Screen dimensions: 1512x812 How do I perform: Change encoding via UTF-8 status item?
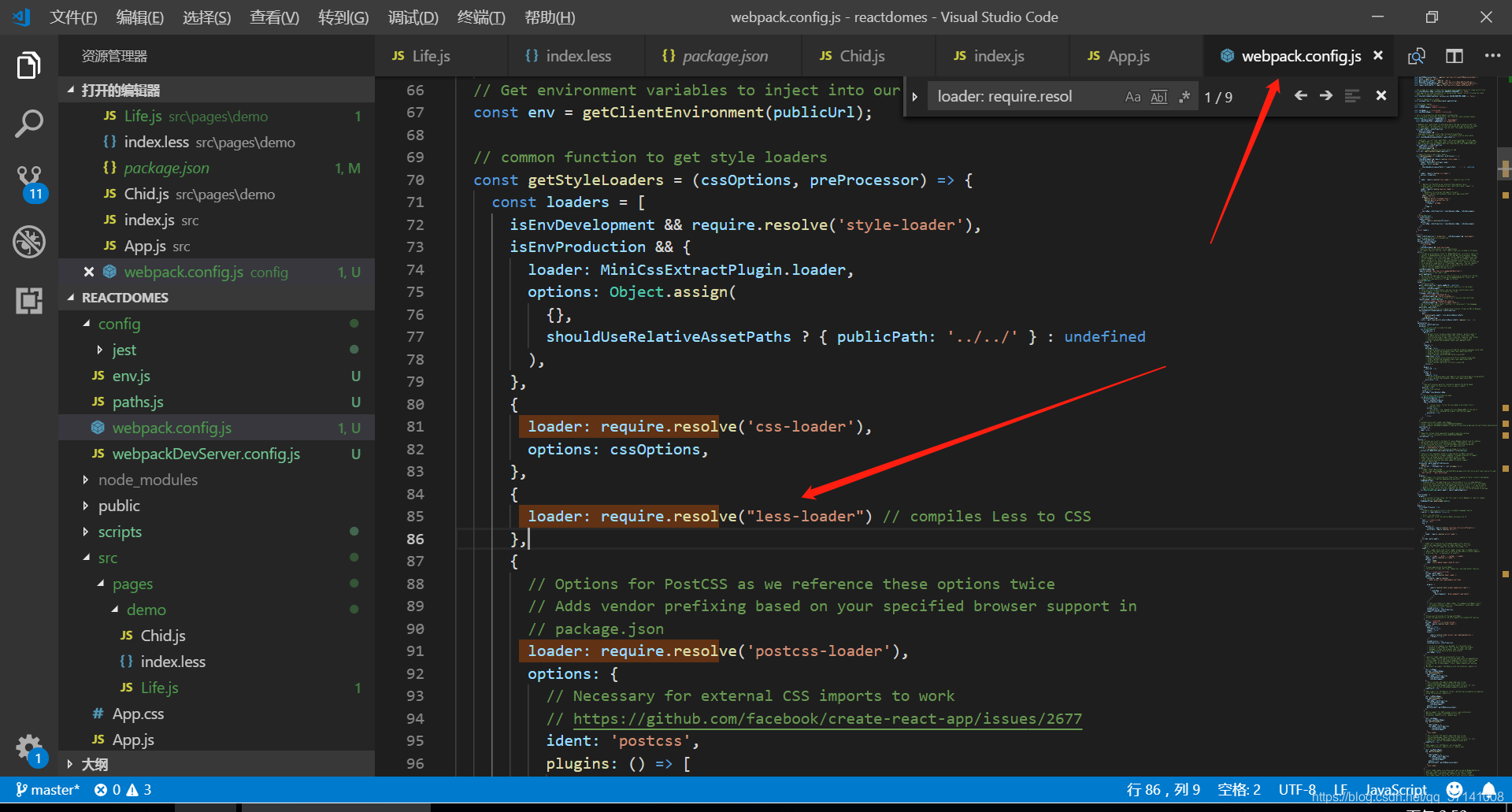click(1296, 789)
